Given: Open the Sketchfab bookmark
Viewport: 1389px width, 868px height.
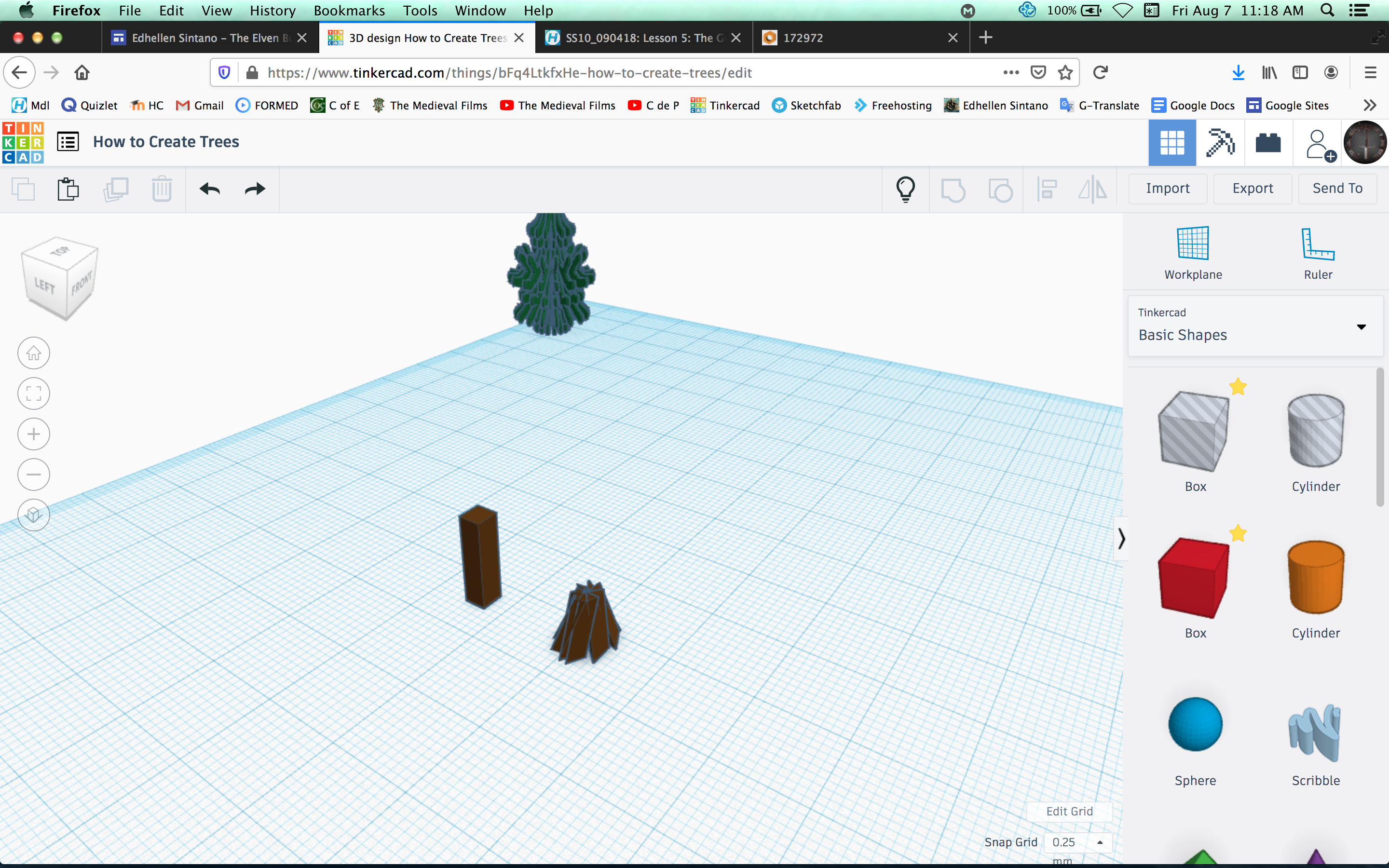Looking at the screenshot, I should (806, 105).
